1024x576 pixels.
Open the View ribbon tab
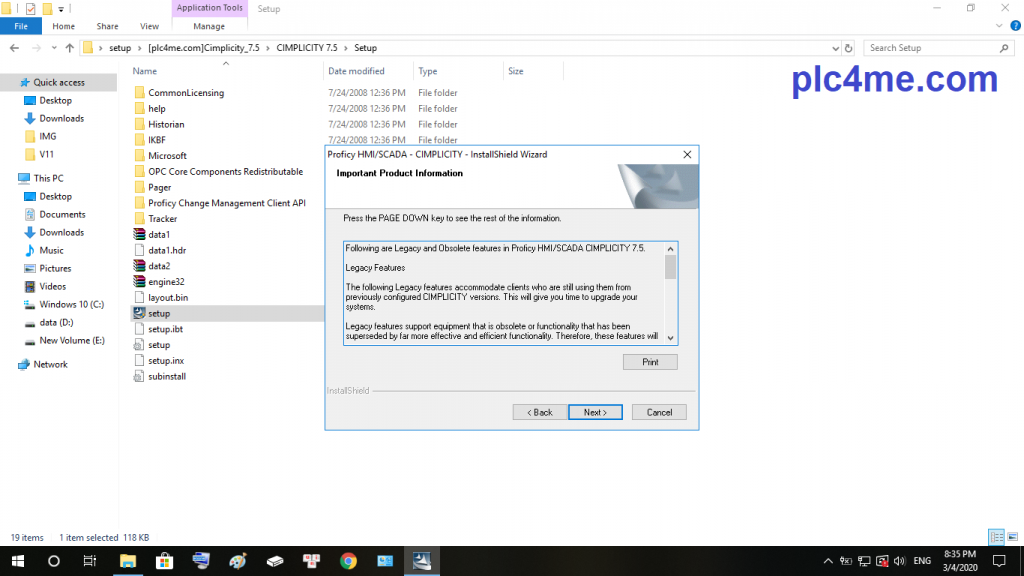[149, 26]
